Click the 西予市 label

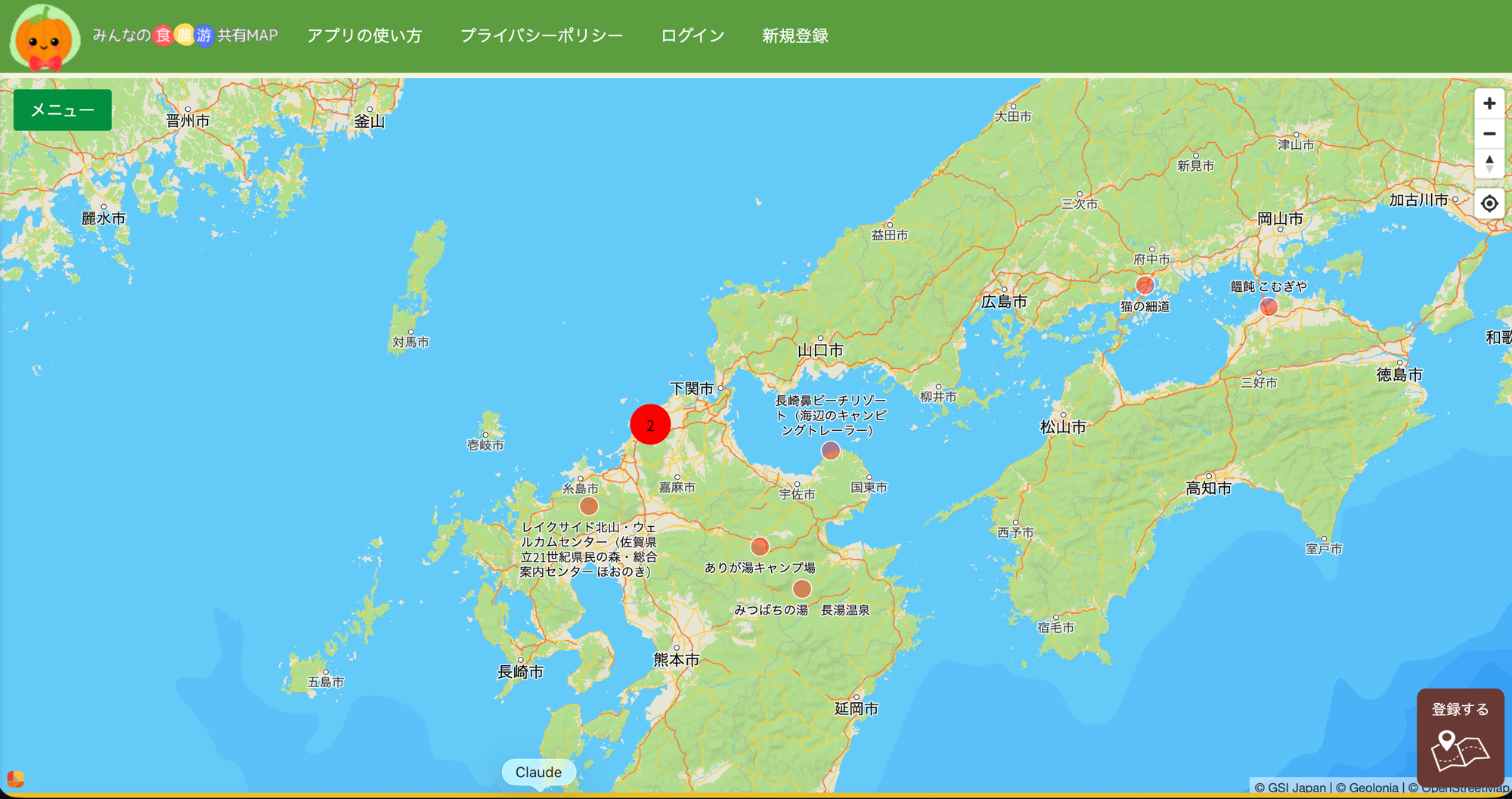point(1015,533)
